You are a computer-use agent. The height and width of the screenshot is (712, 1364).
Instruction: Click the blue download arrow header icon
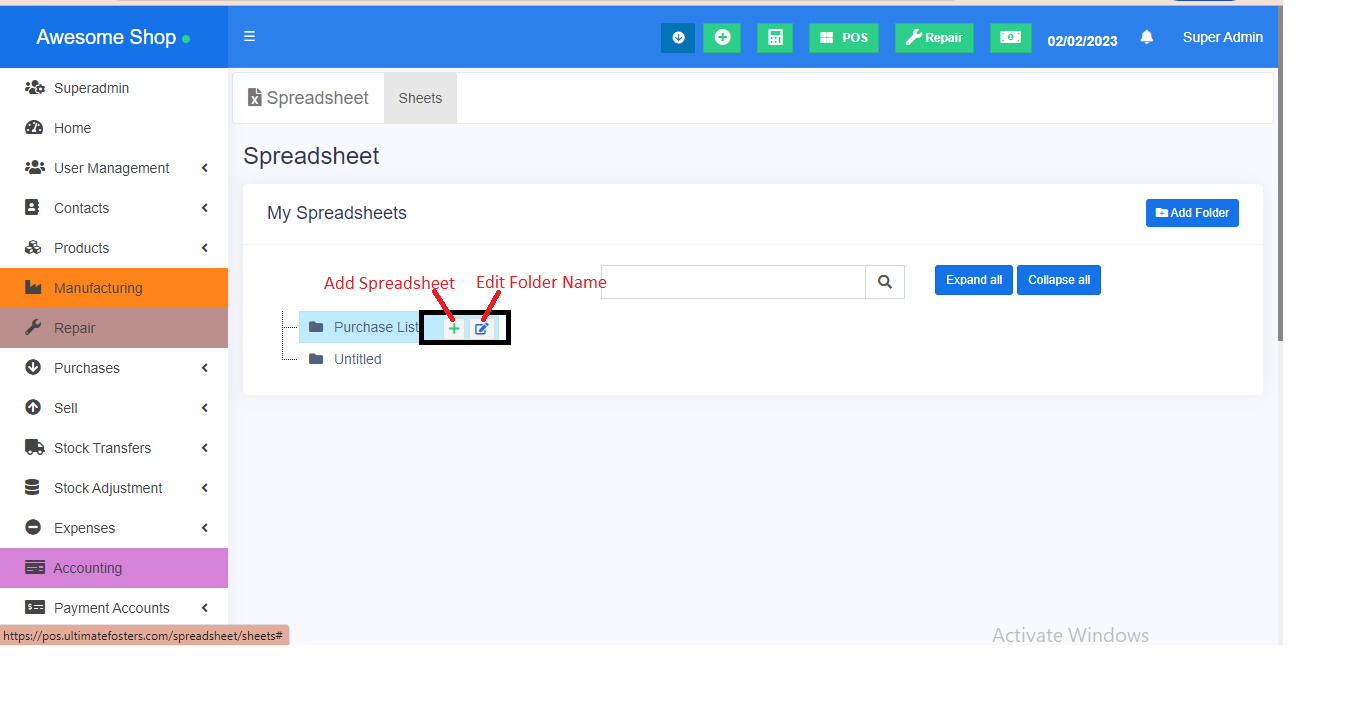click(x=678, y=38)
